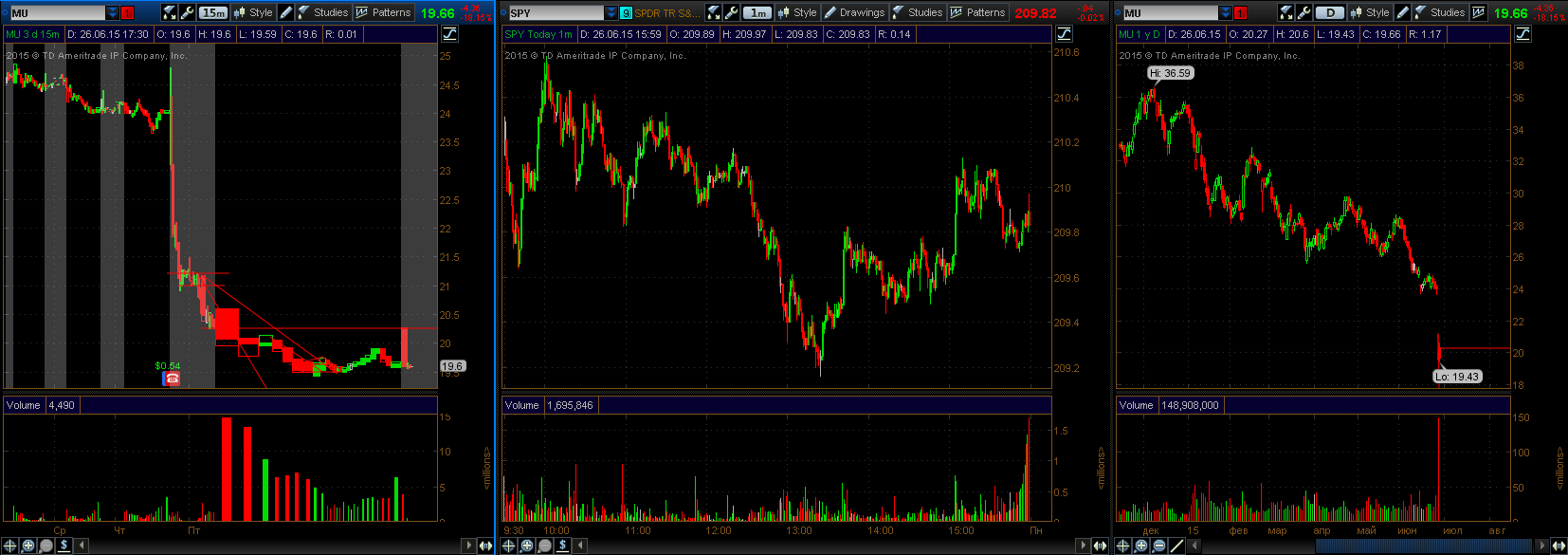The width and height of the screenshot is (1568, 555).
Task: Click Volume label in SPY lower panel
Action: click(521, 405)
